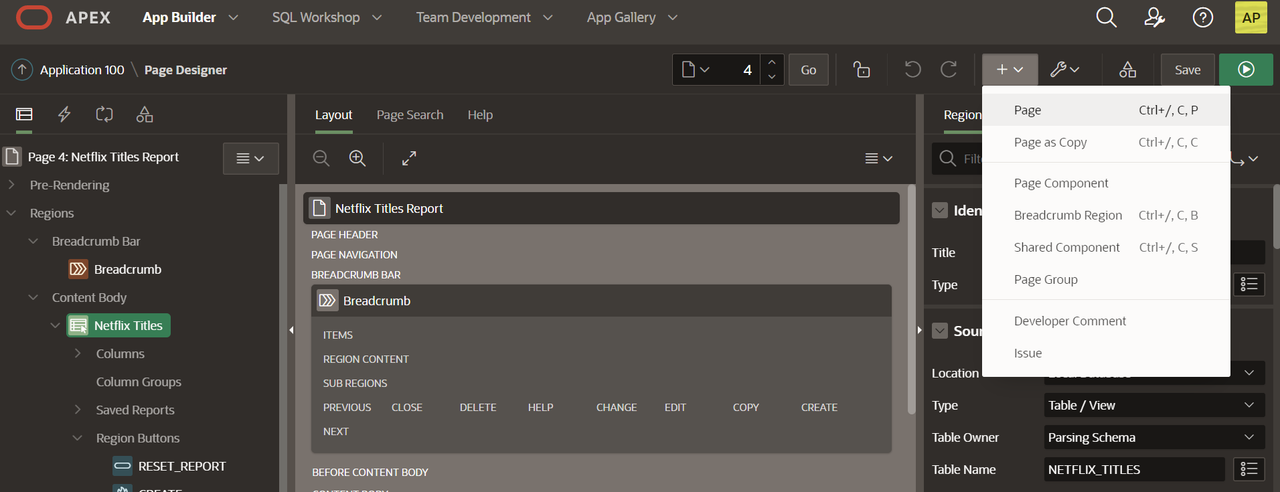Viewport: 1280px width, 492px height.
Task: Open the SQL Workshop menu
Action: coord(327,17)
